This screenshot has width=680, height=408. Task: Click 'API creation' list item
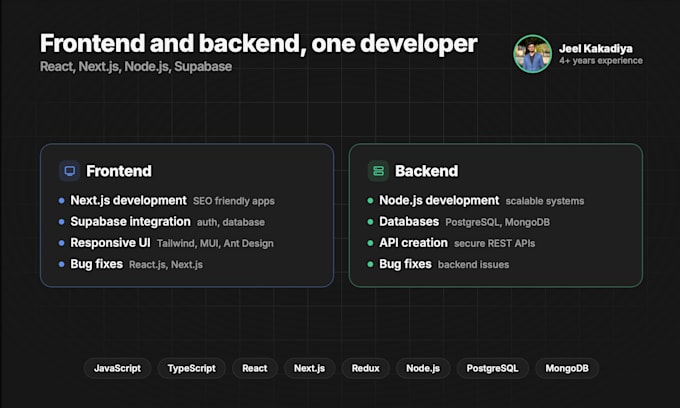coord(413,243)
